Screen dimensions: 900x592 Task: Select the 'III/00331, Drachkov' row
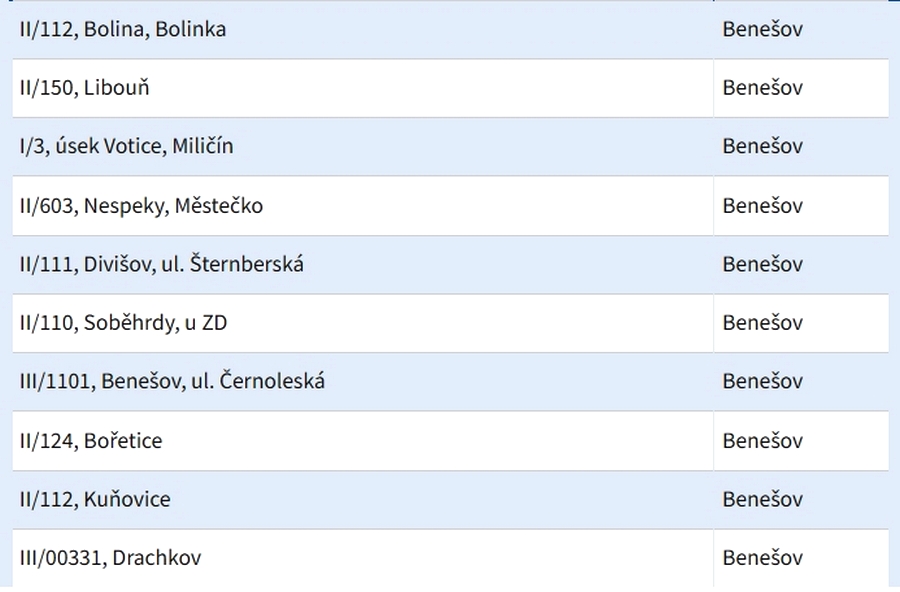click(x=110, y=558)
